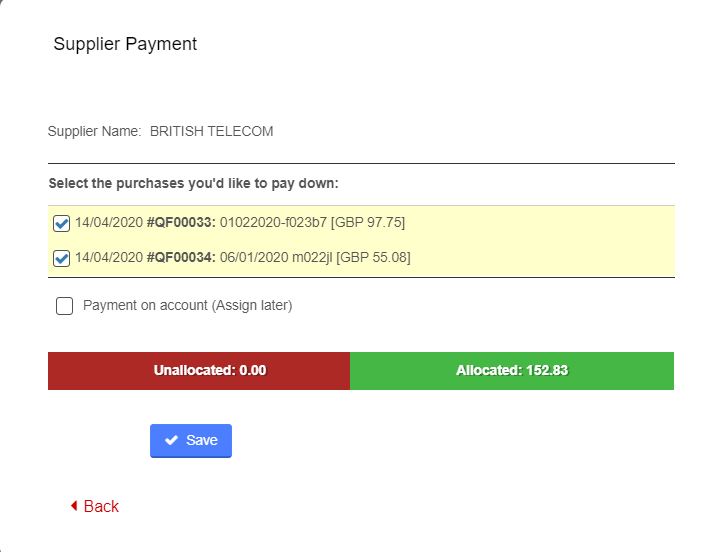The width and height of the screenshot is (727, 552).
Task: Click the BRITISH TELECOM supplier name
Action: [211, 131]
